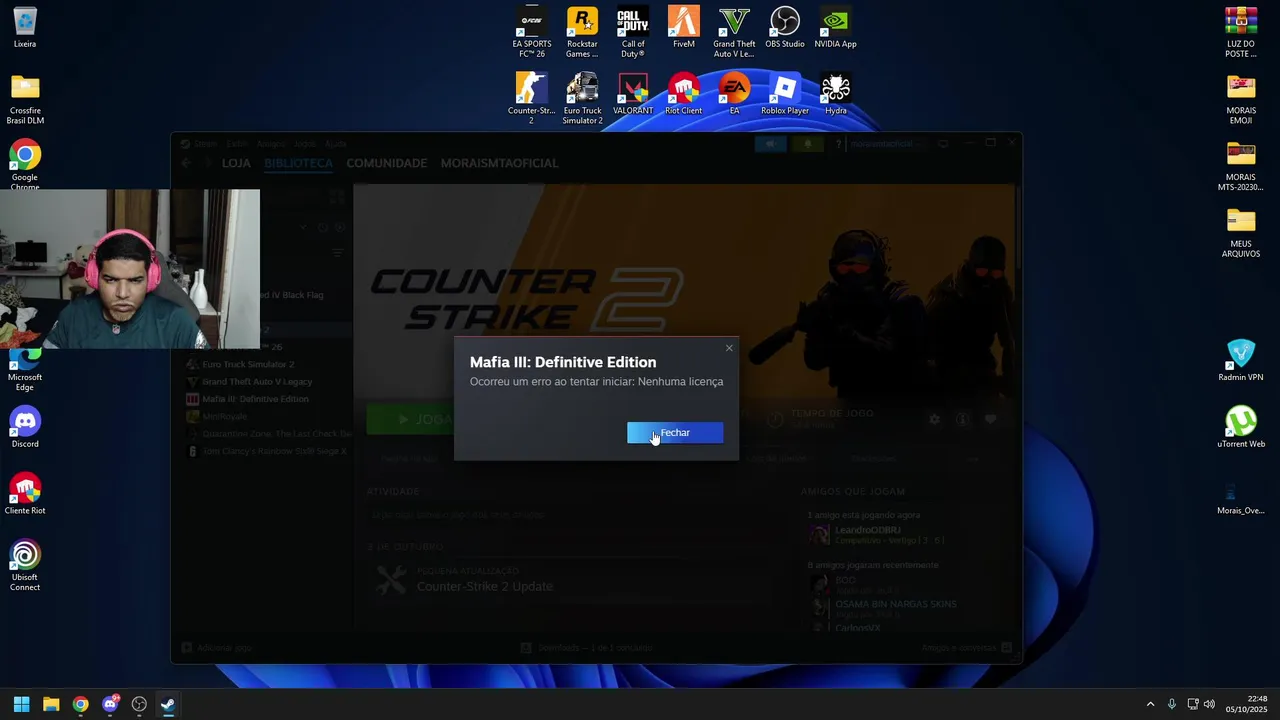The image size is (1280, 720).
Task: Select the Crossfire Brasil DLM folder
Action: pyautogui.click(x=25, y=99)
